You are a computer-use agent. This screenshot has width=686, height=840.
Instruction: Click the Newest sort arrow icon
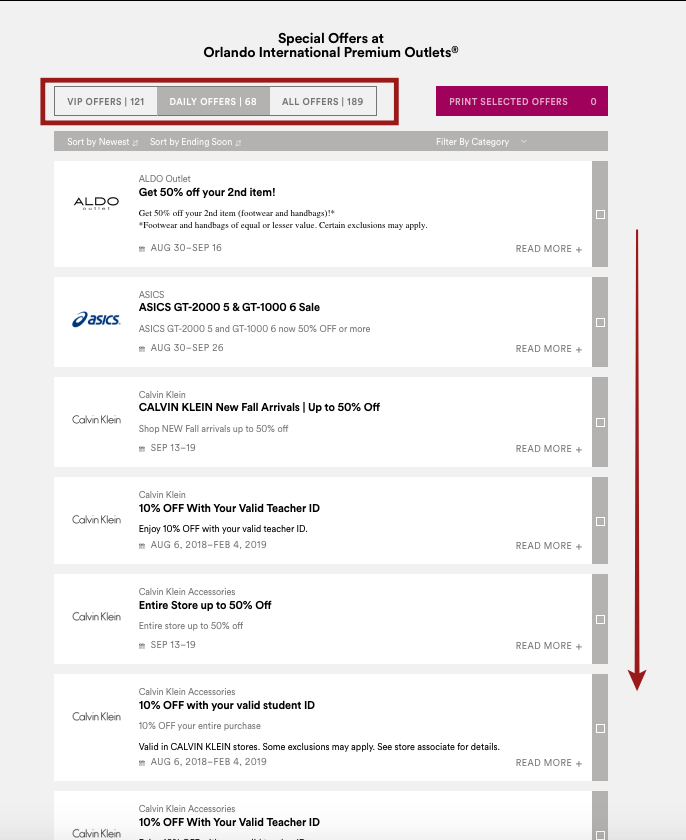click(135, 142)
